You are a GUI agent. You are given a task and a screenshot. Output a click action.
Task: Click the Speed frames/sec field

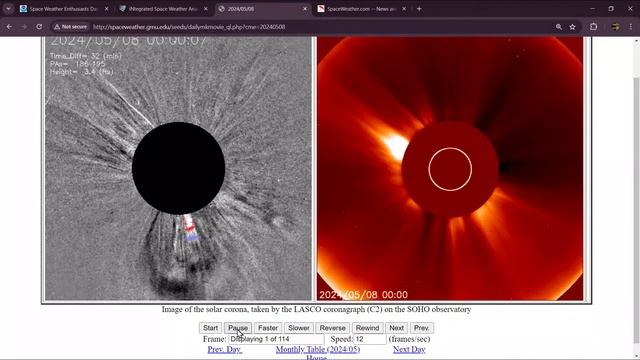tap(370, 339)
